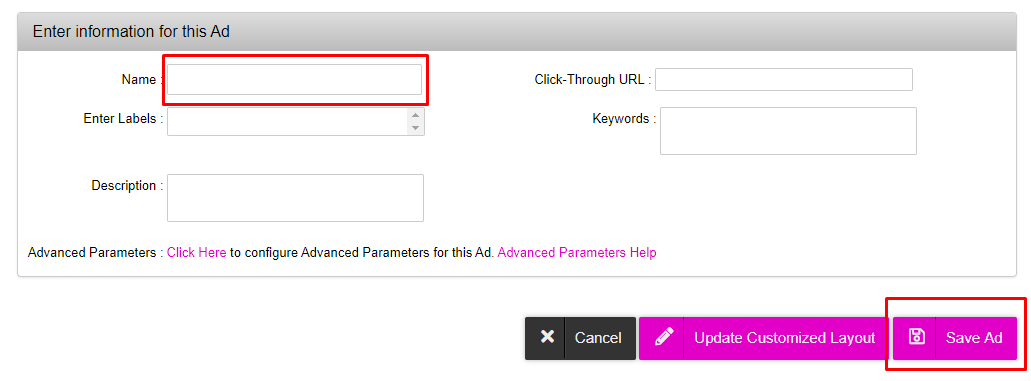Focus the Click-Through URL input field
The image size is (1031, 381).
[784, 80]
